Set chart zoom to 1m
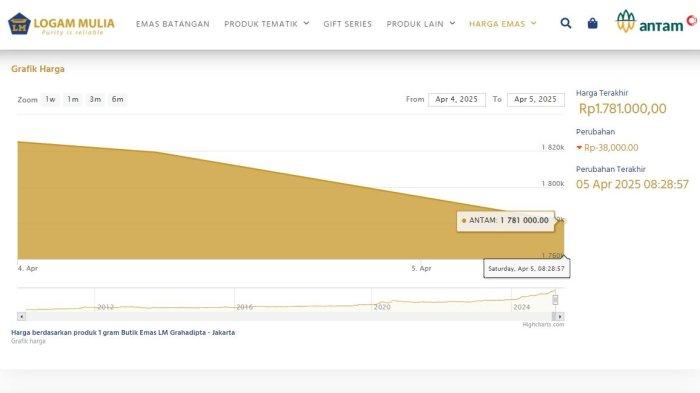The height and width of the screenshot is (393, 700). 73,99
